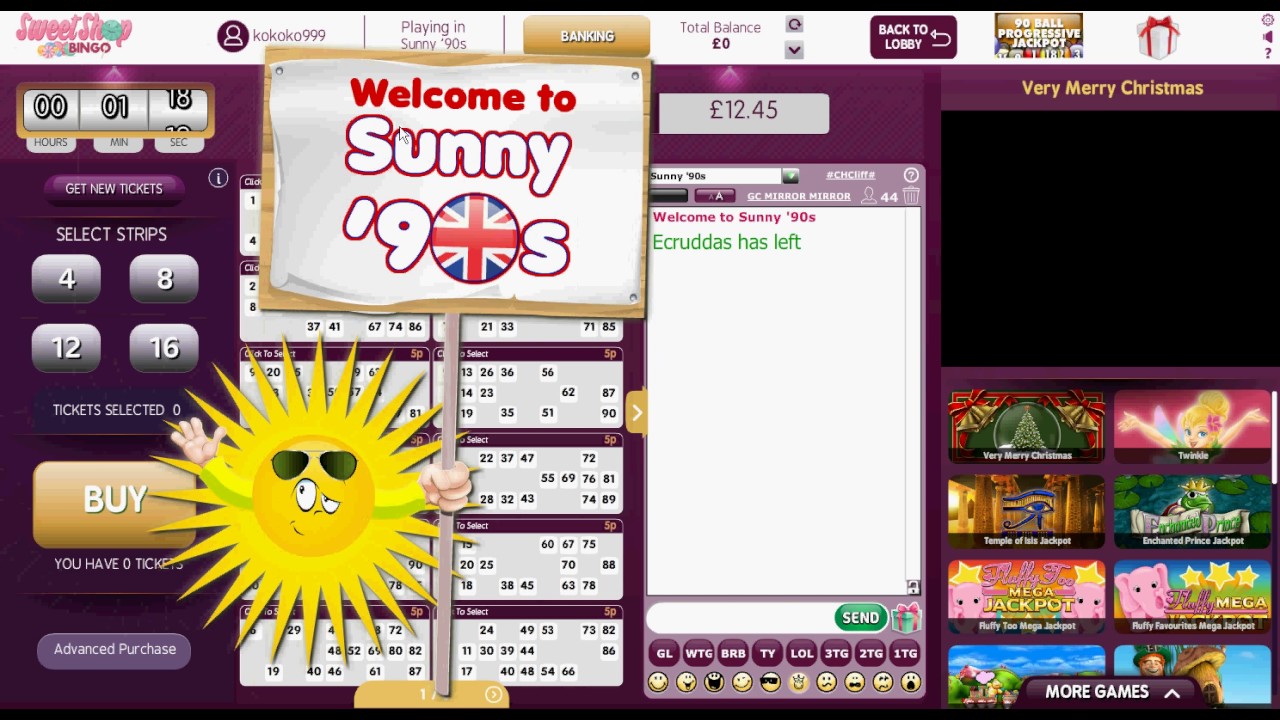Screen dimensions: 1280x720
Task: Send the chat message
Action: point(860,618)
